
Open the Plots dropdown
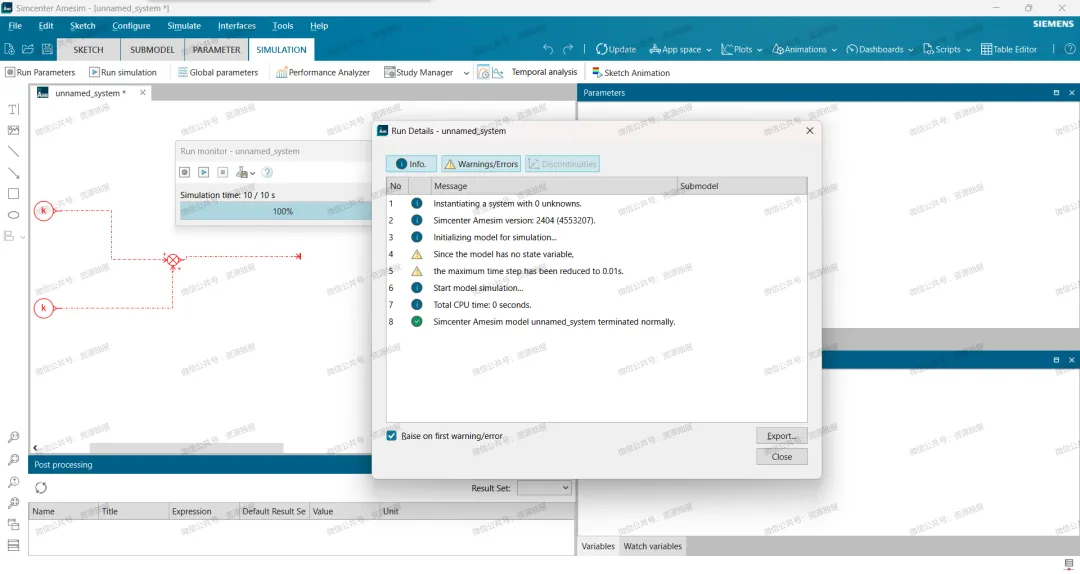pyautogui.click(x=742, y=50)
